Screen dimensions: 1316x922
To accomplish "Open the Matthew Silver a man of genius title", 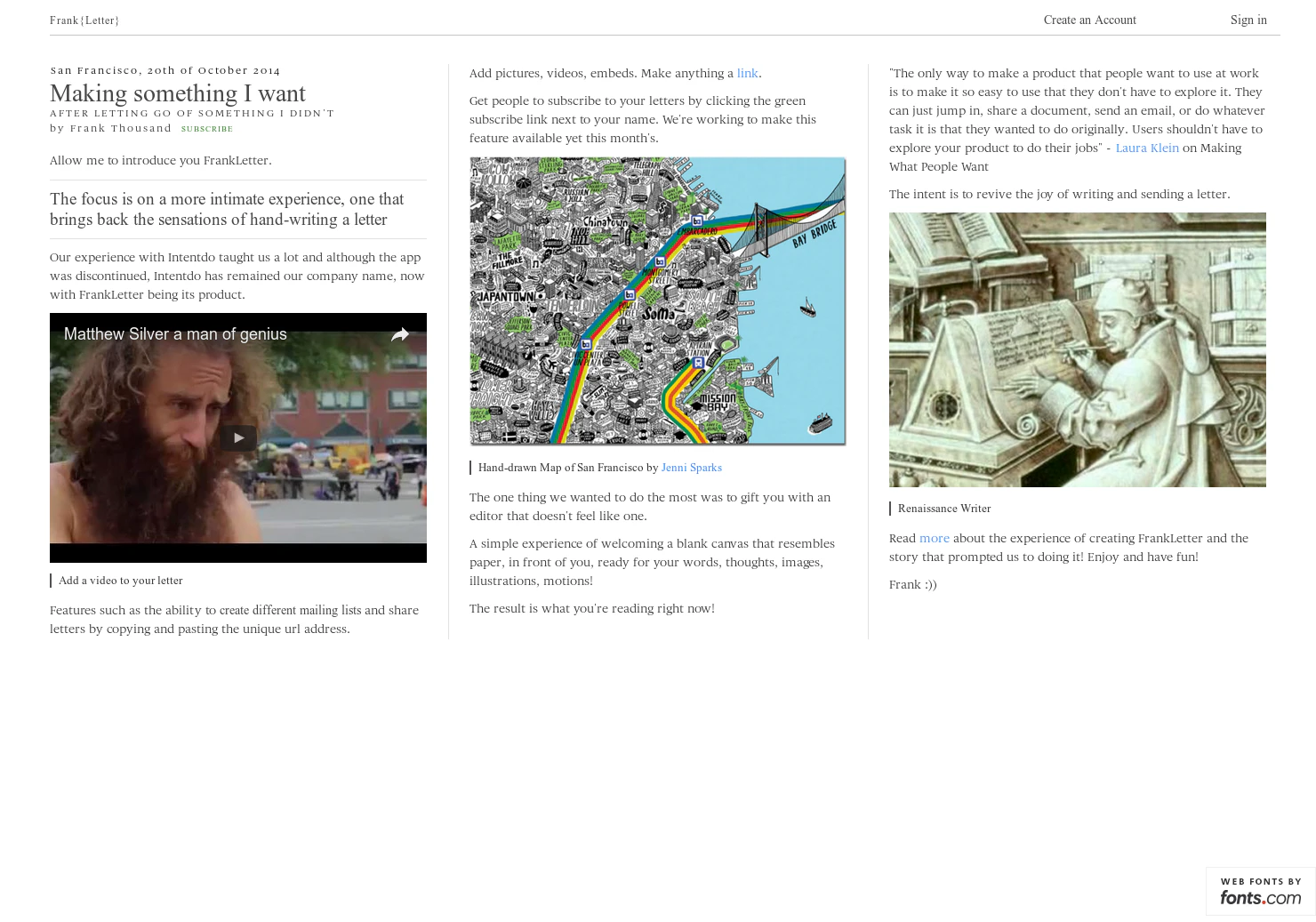I will 175,334.
